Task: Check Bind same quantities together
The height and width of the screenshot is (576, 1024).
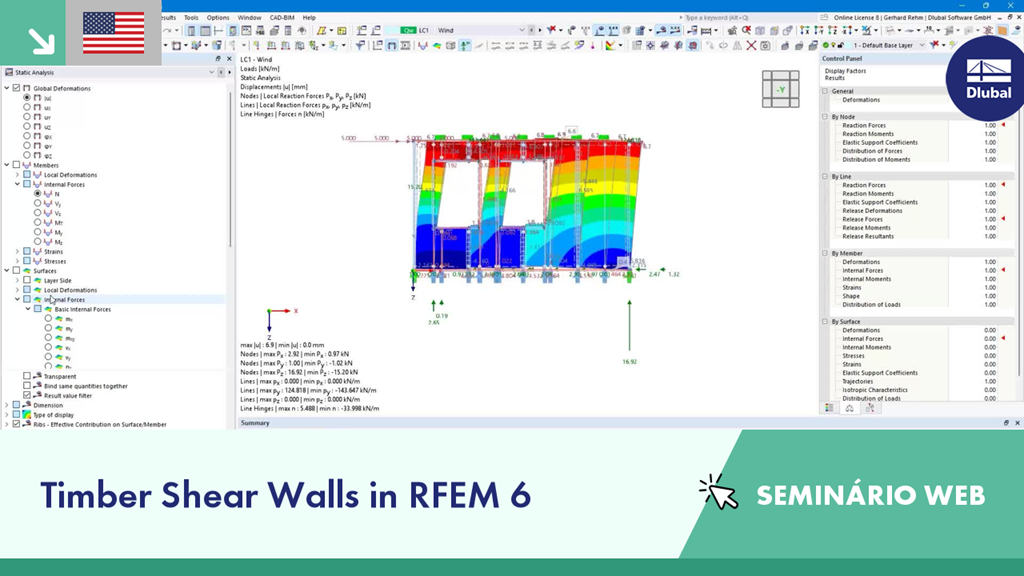Action: coord(27,386)
